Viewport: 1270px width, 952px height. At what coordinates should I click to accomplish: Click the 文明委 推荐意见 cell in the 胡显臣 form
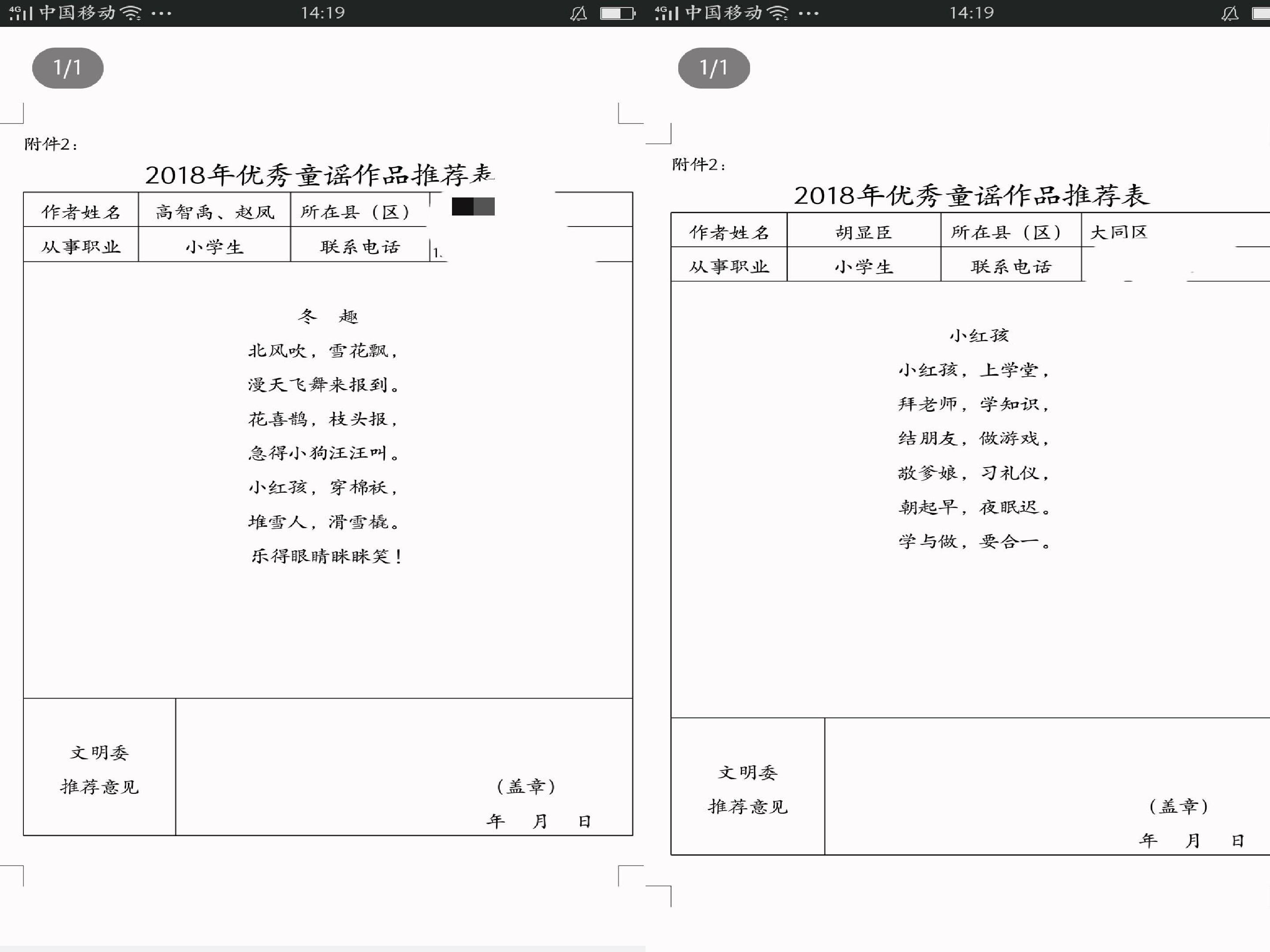tap(748, 786)
